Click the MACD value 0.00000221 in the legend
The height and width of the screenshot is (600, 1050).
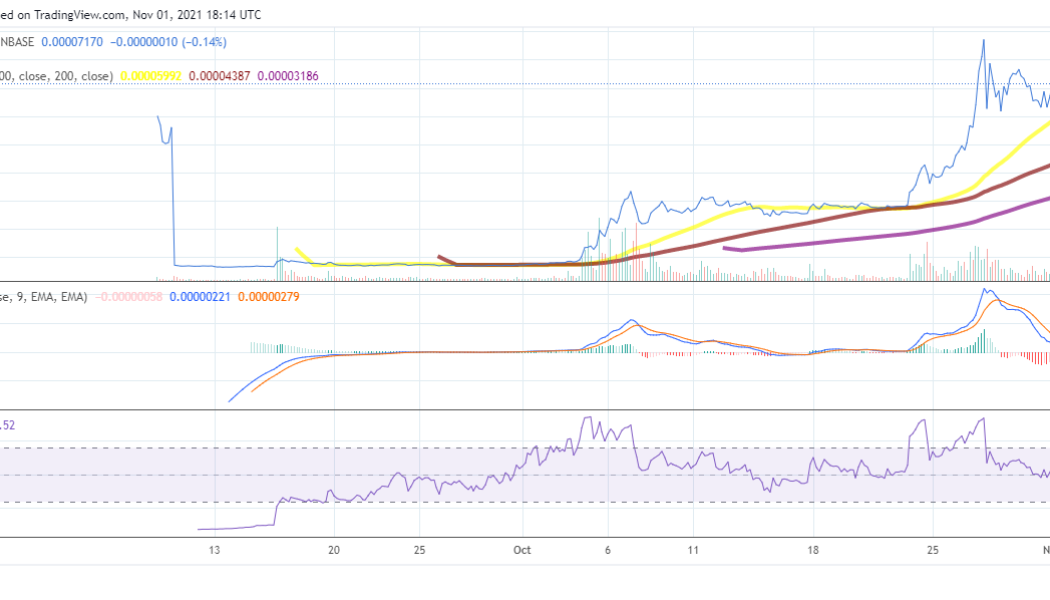tap(200, 296)
